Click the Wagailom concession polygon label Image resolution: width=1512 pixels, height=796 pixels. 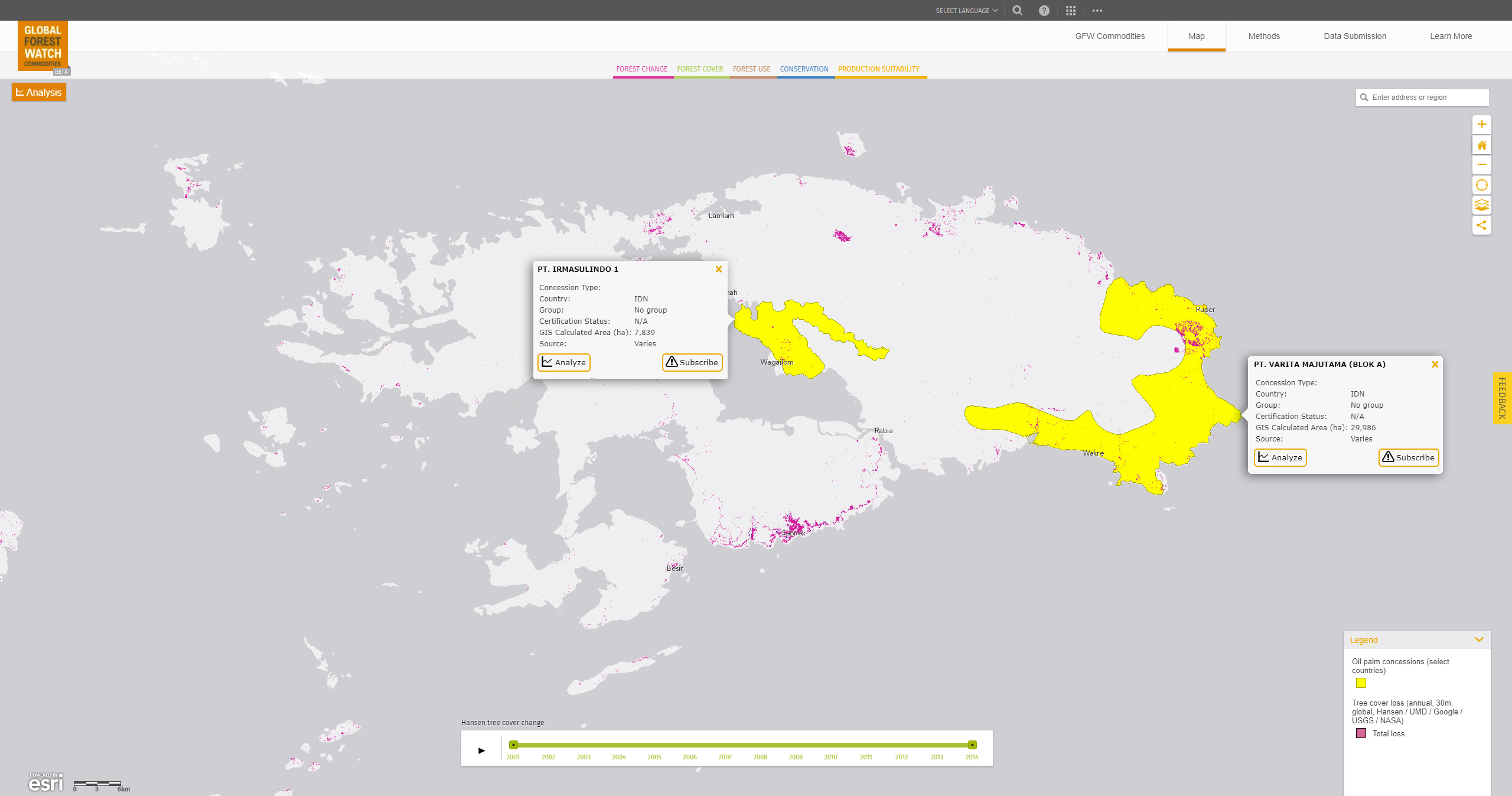point(777,362)
